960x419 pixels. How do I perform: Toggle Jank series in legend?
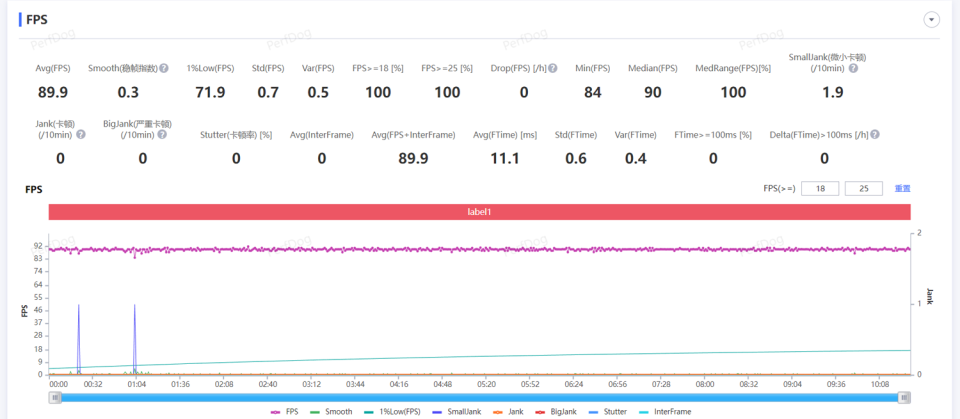(508, 412)
